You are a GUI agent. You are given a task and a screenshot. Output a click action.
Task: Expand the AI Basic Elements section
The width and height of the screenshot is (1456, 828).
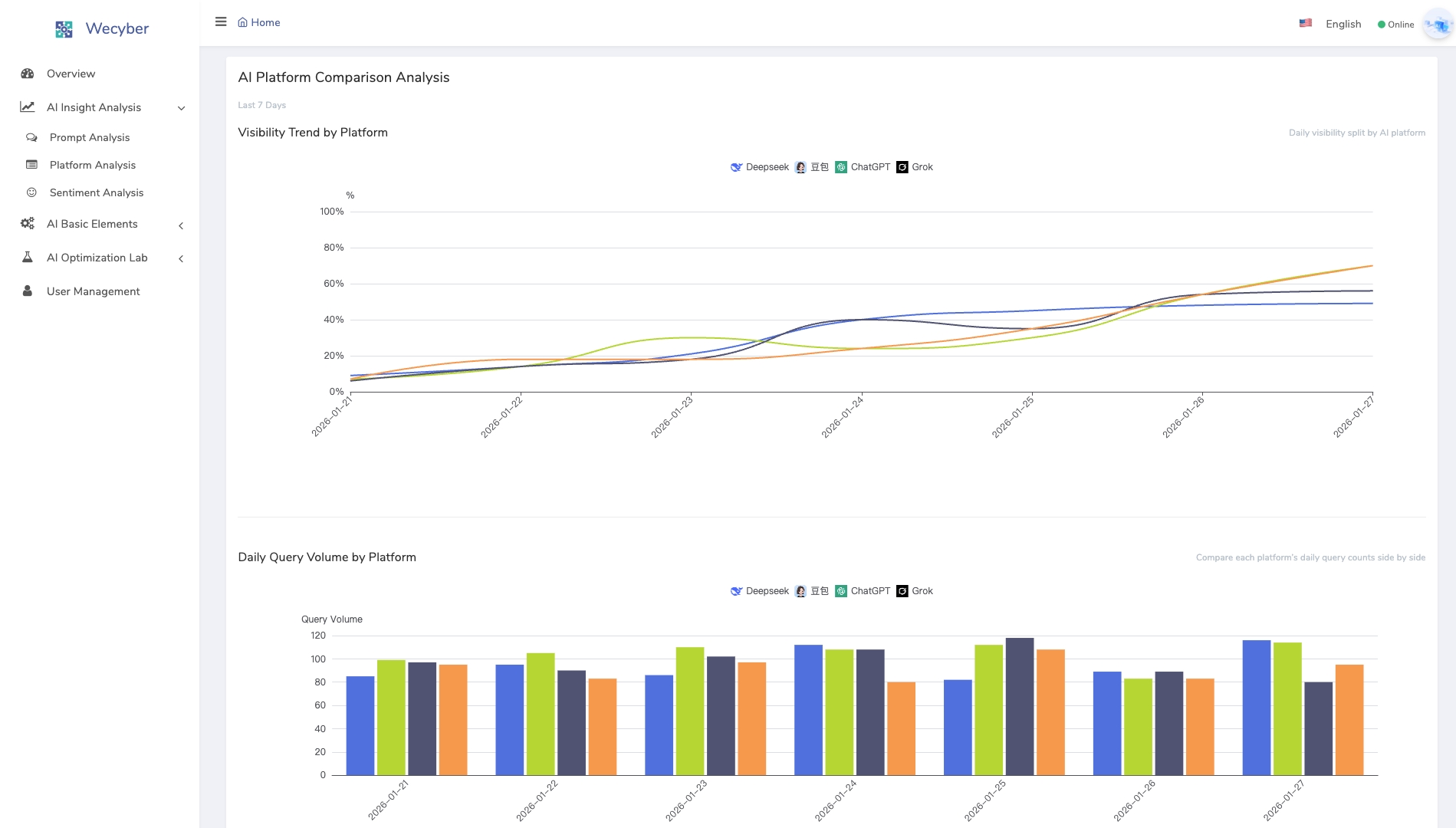[x=181, y=225]
